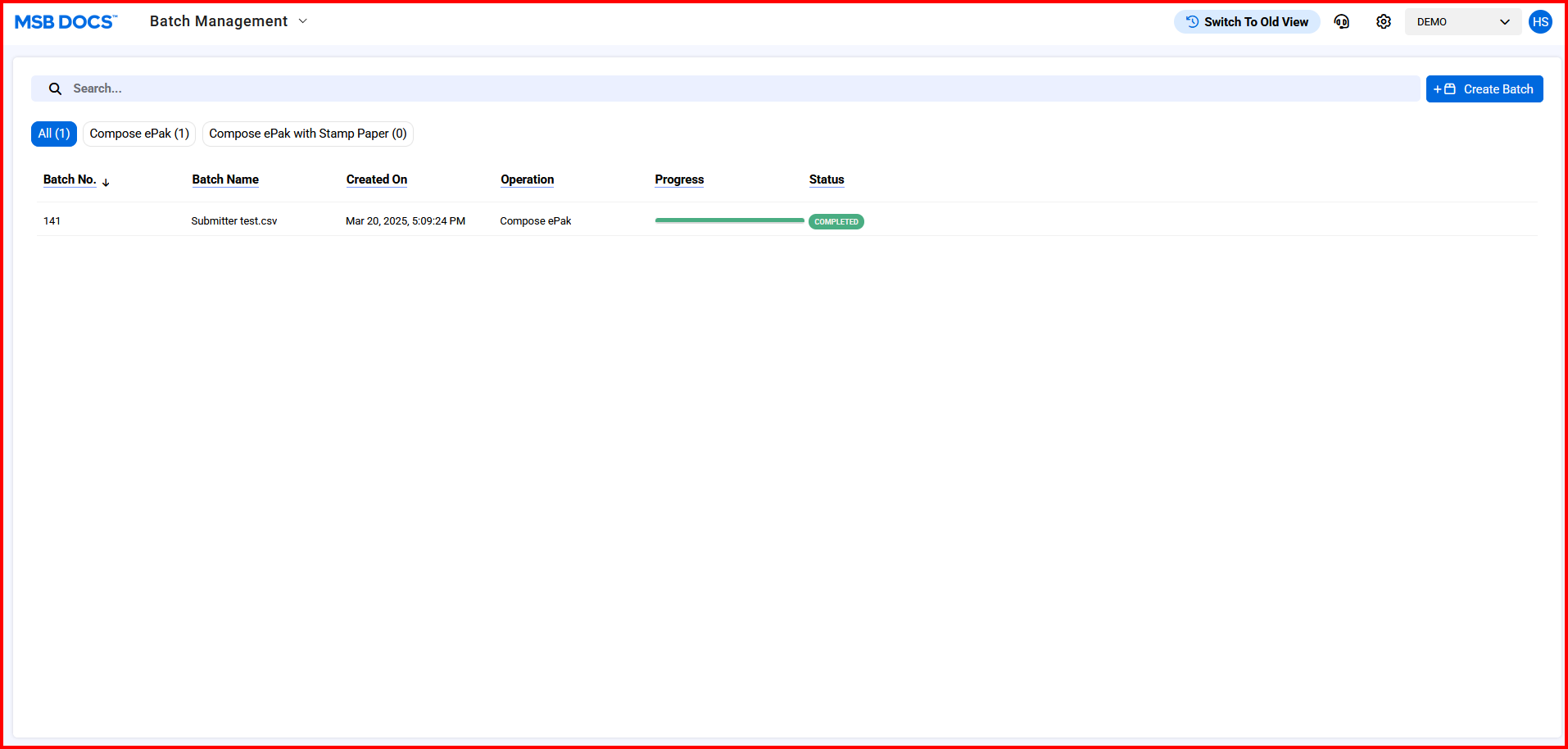This screenshot has height=749, width=1568.
Task: Open the headset support icon
Action: point(1341,22)
